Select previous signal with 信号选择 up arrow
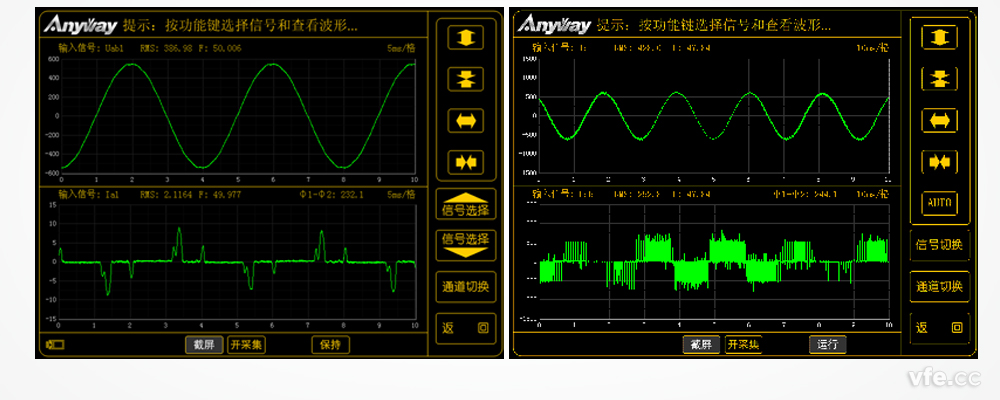1000x400 pixels. coord(466,205)
